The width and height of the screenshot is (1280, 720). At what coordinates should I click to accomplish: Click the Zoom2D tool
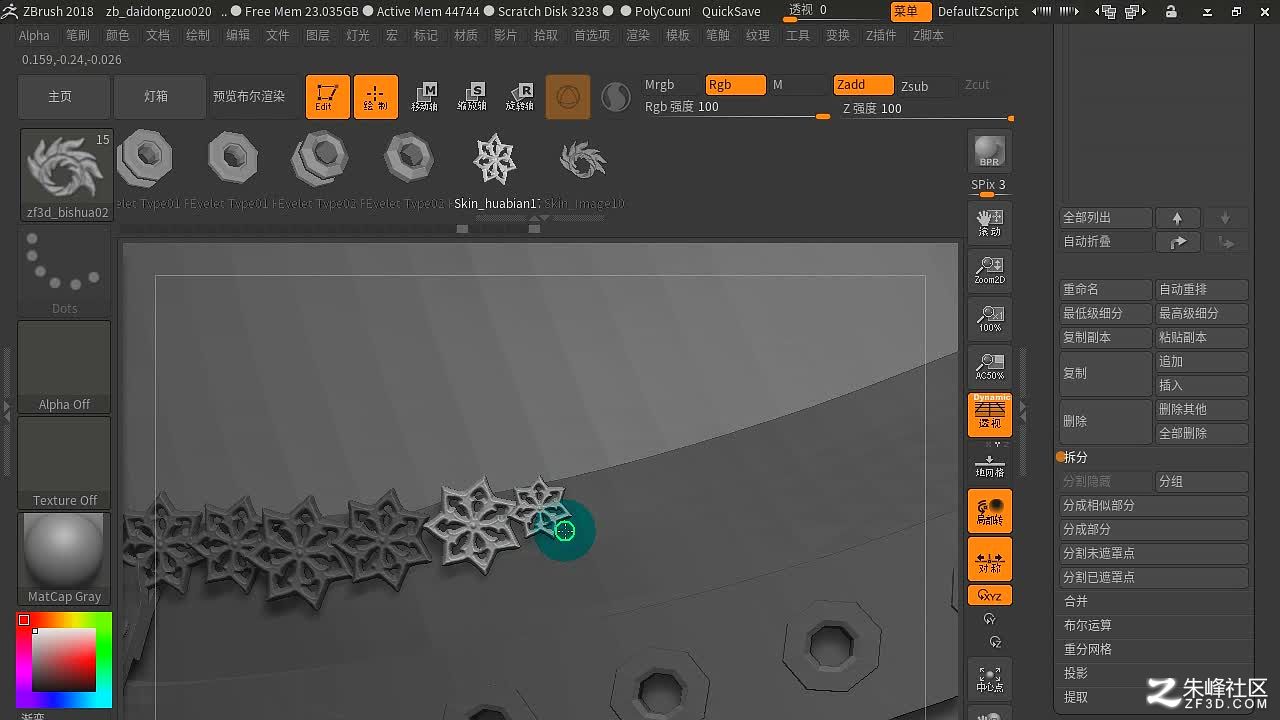coord(989,271)
